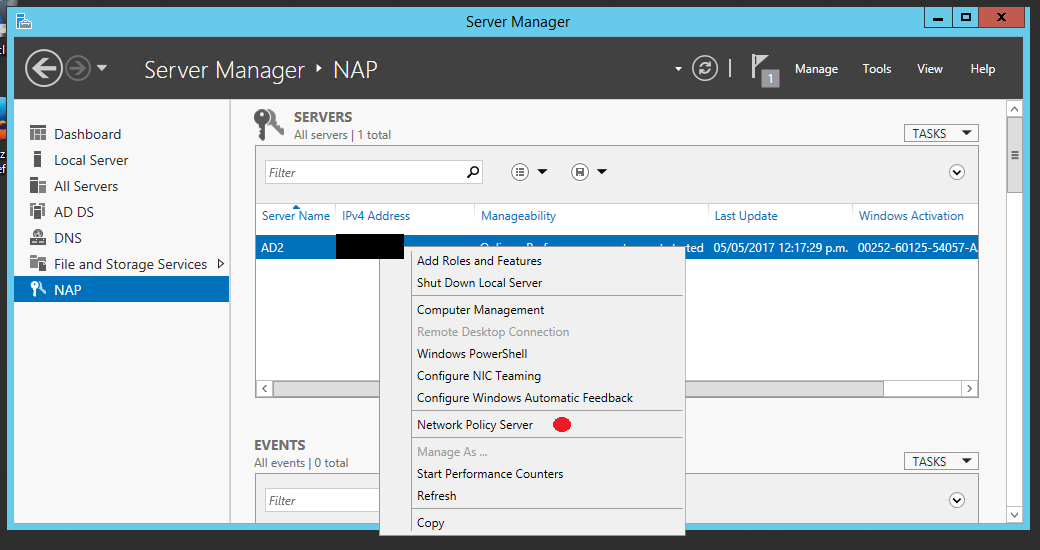Click the save query disk icon
The image size is (1040, 550).
coord(580,172)
